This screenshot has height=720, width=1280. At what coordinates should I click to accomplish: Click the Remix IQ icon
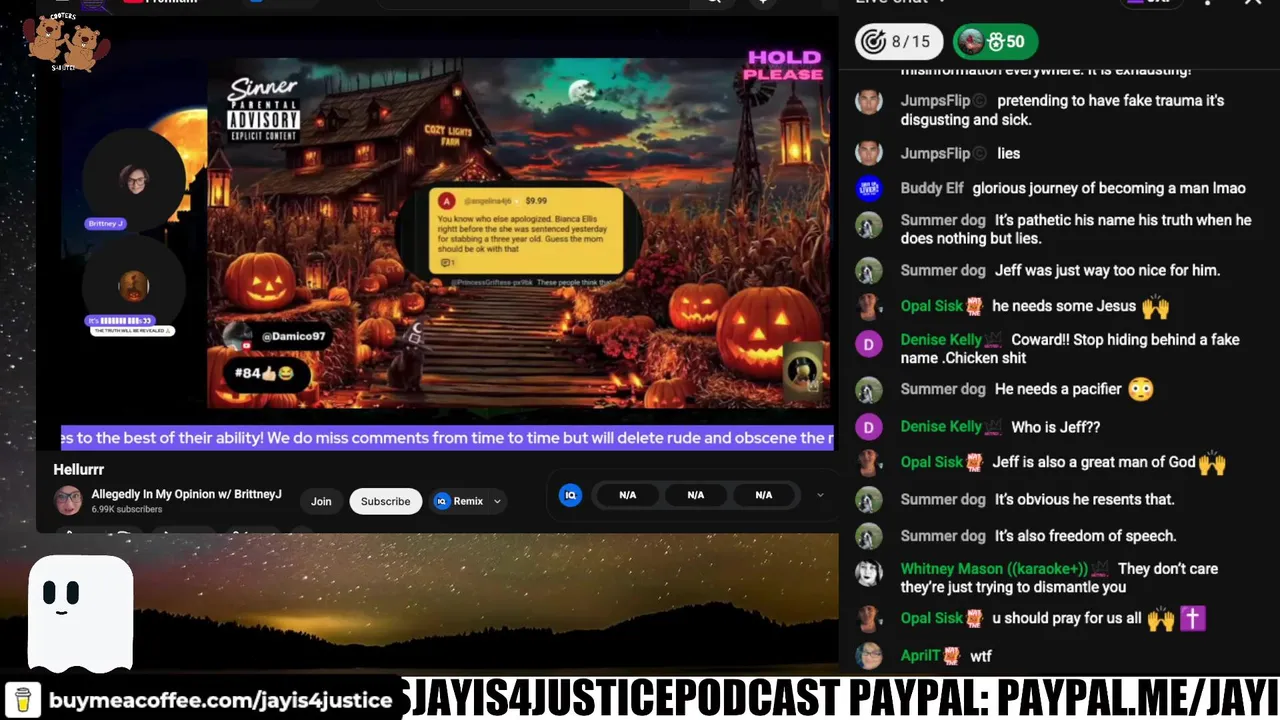pos(442,501)
